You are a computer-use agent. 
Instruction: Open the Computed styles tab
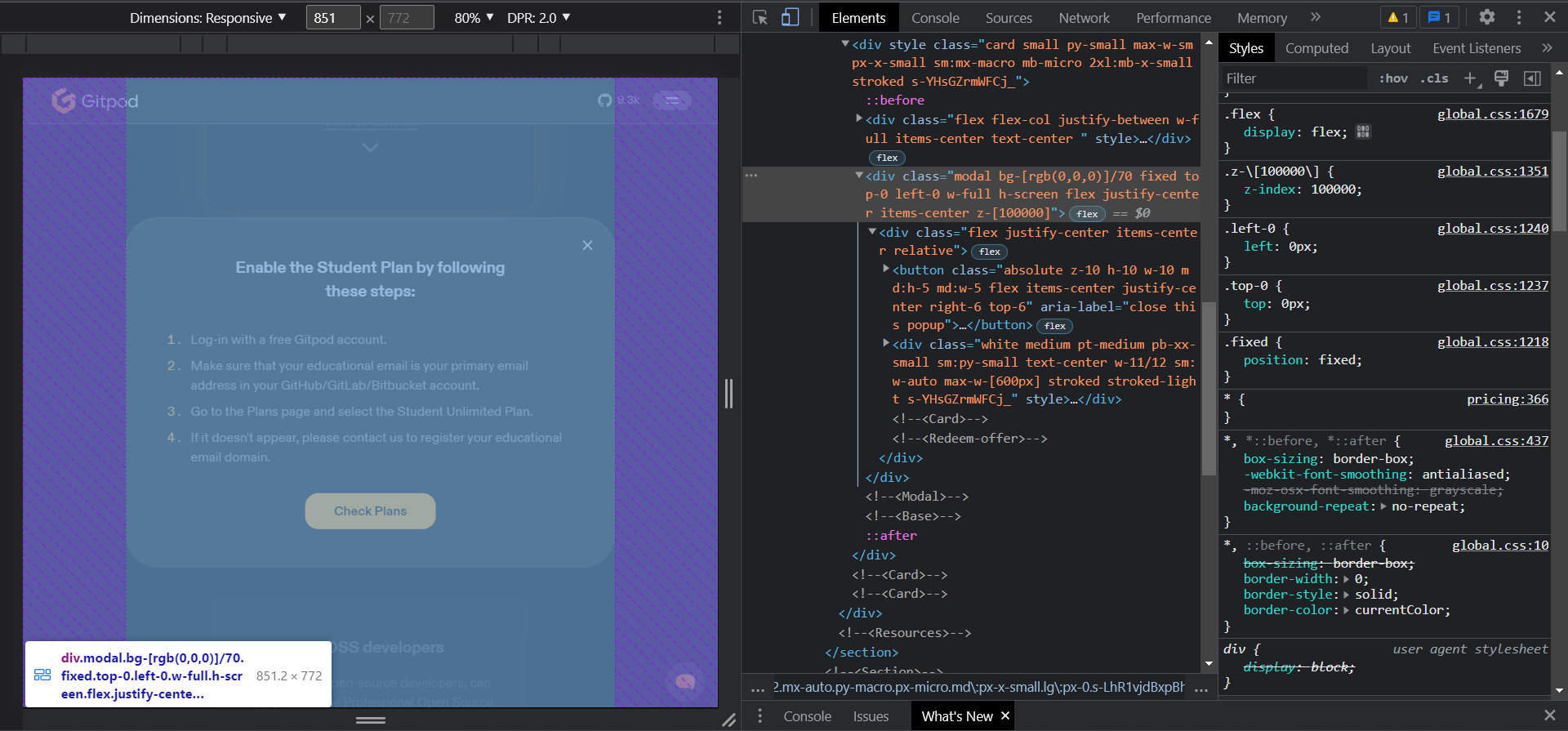(x=1316, y=48)
